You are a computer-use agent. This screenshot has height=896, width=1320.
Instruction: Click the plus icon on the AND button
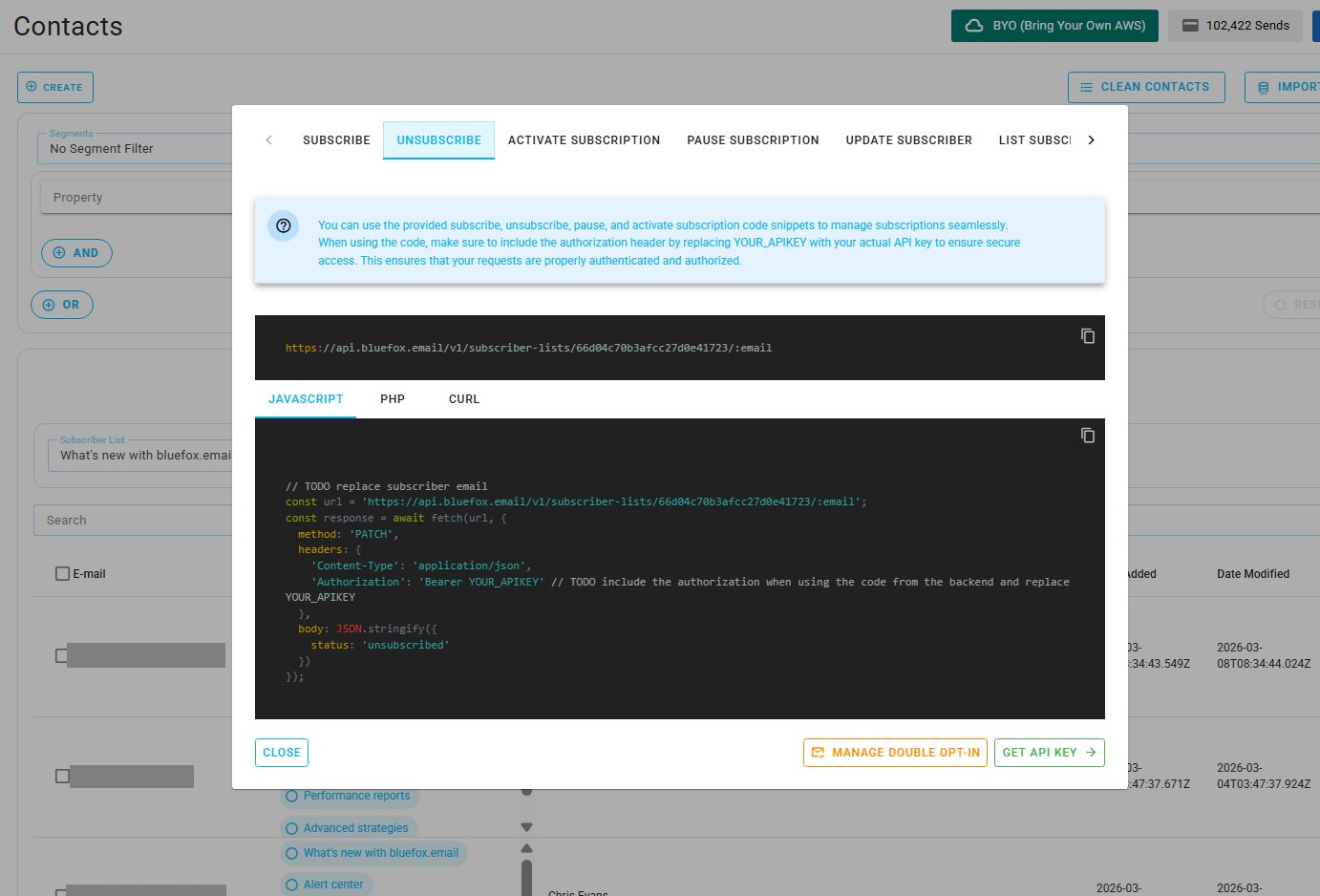[x=60, y=253]
